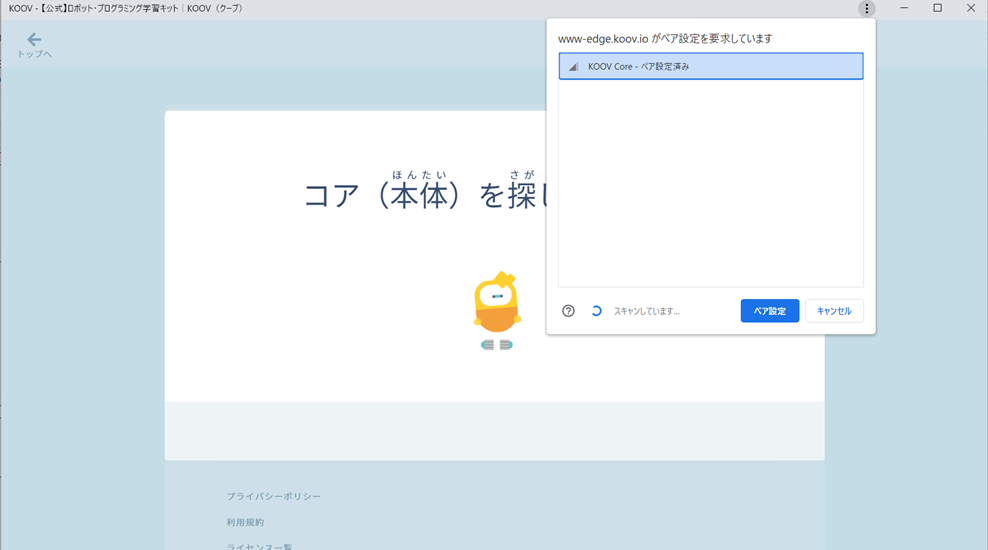This screenshot has width=988, height=550.
Task: Click the back arrow icon to top page
Action: point(34,40)
